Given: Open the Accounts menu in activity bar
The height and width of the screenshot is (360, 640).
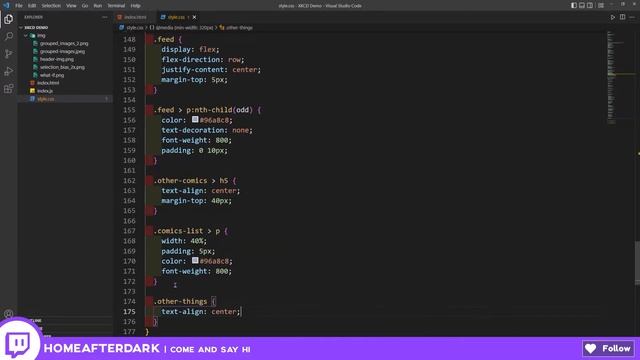Looking at the screenshot, I should pos(9,313).
